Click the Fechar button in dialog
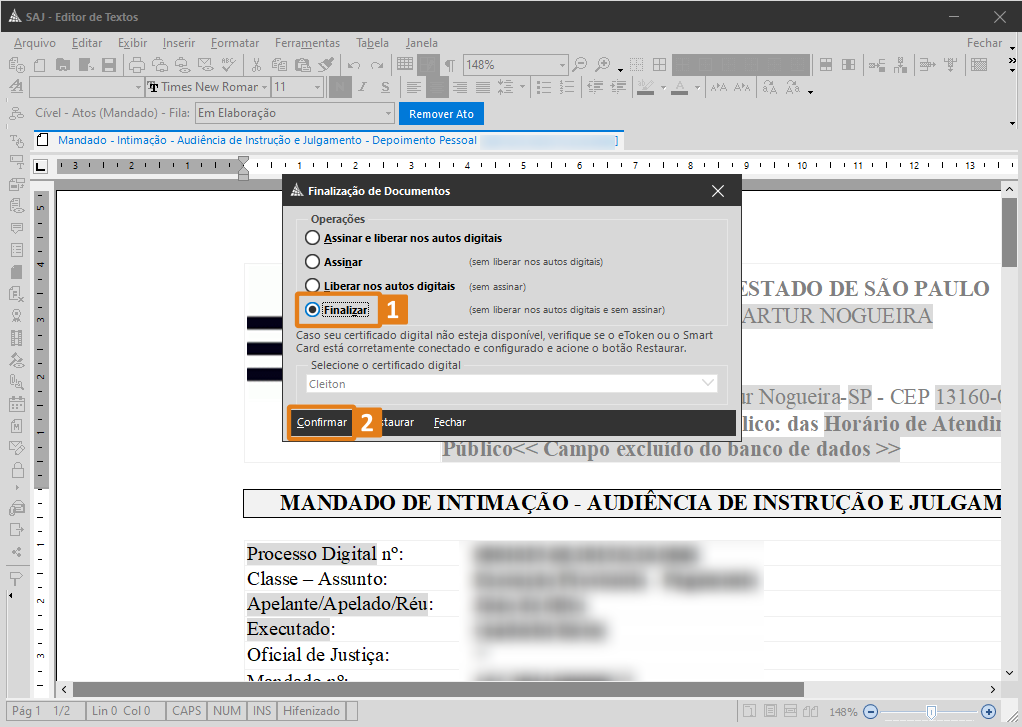Screen dimensions: 1022x727 pos(450,423)
